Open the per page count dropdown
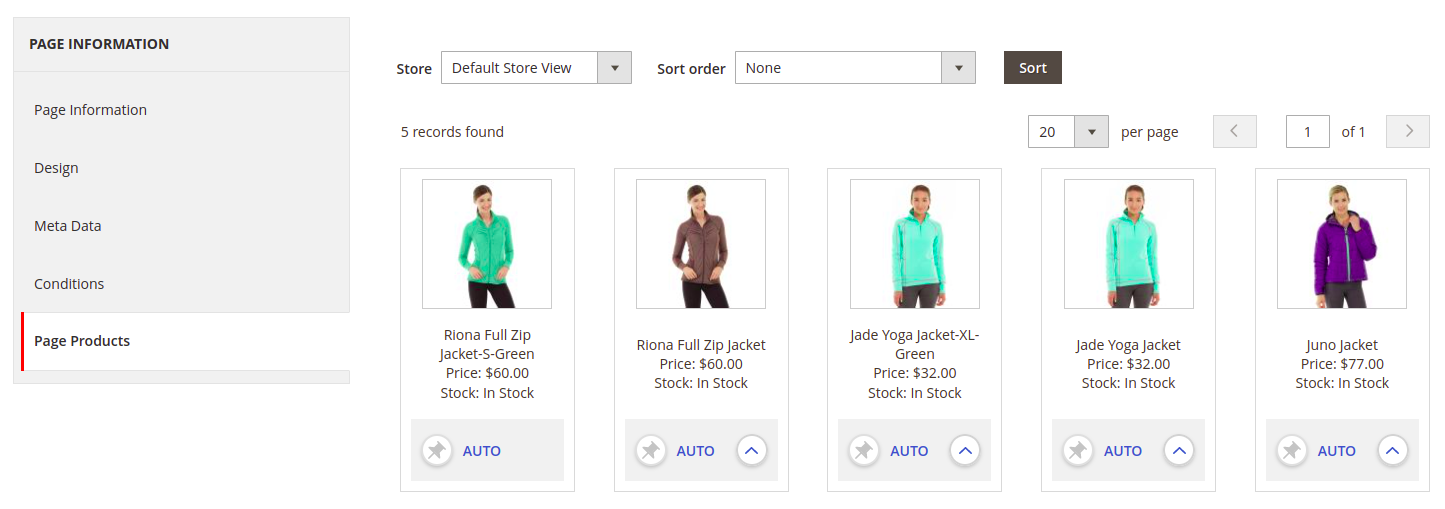Screen dimensions: 1445x509 1068,132
